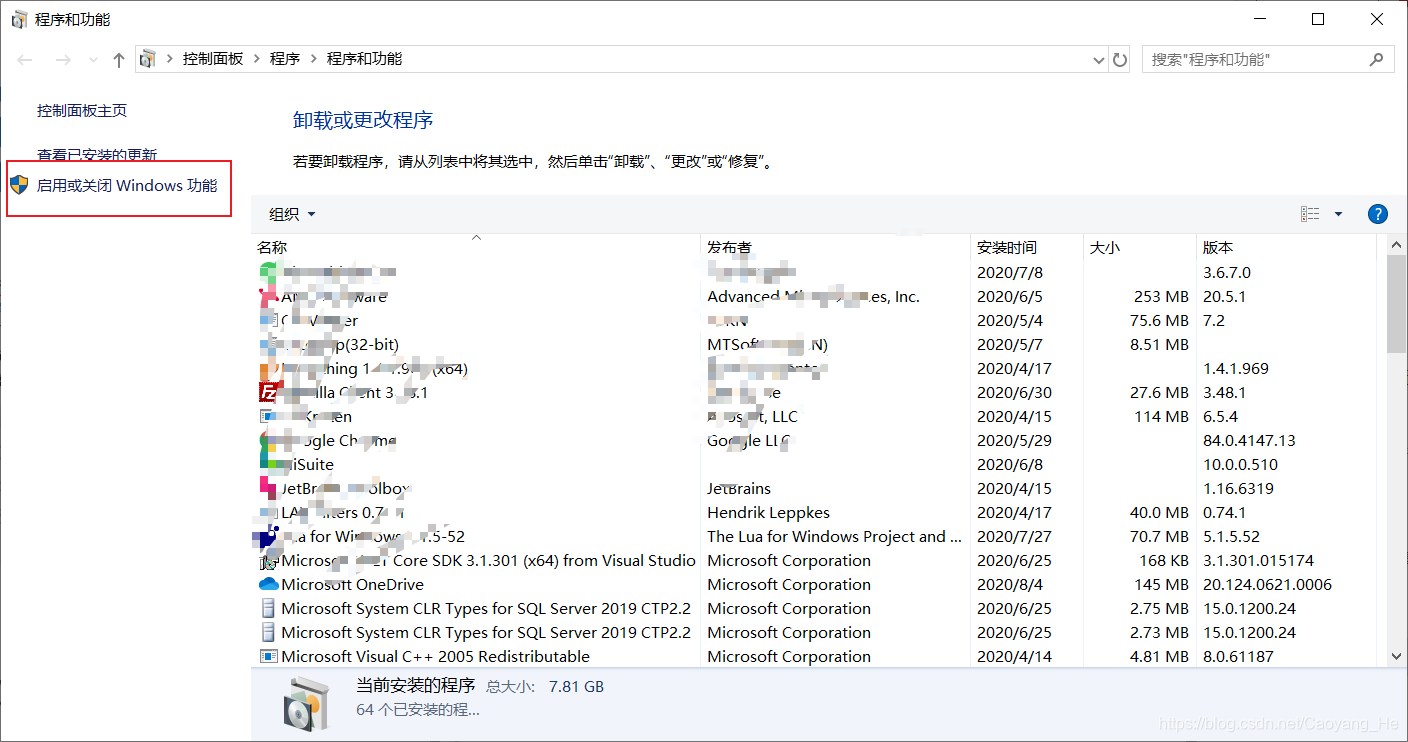Click the address bar Control Panel icon
This screenshot has height=742, width=1408.
tap(148, 59)
